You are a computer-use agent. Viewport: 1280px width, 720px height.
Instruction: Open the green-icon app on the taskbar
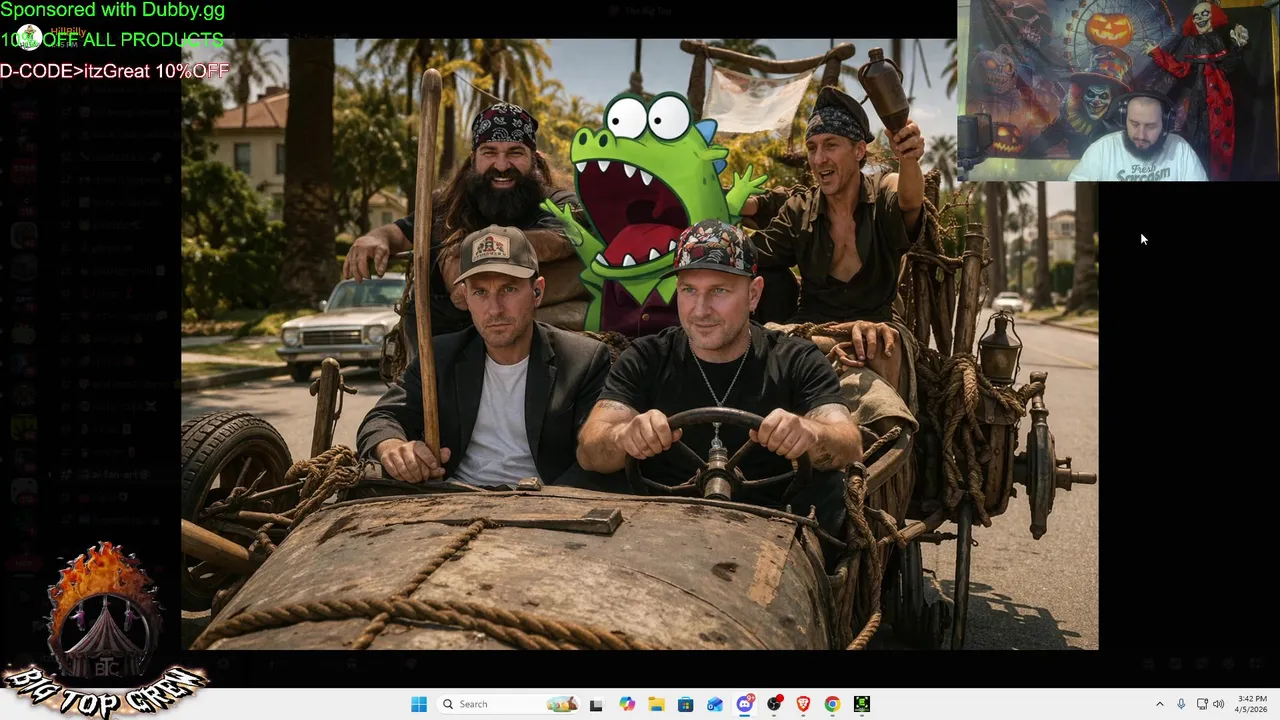(x=862, y=704)
